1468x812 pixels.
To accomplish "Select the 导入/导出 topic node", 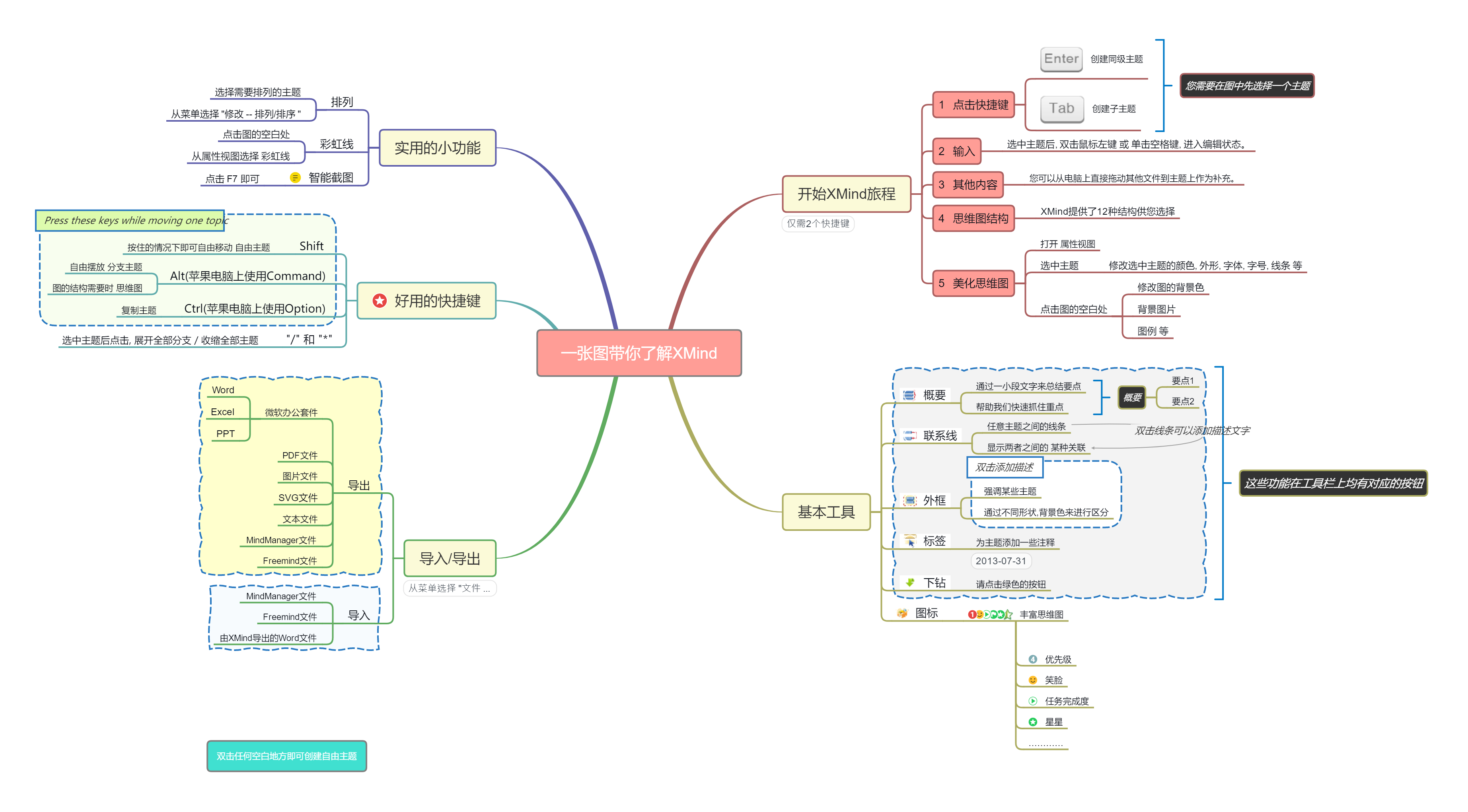I will pyautogui.click(x=450, y=558).
